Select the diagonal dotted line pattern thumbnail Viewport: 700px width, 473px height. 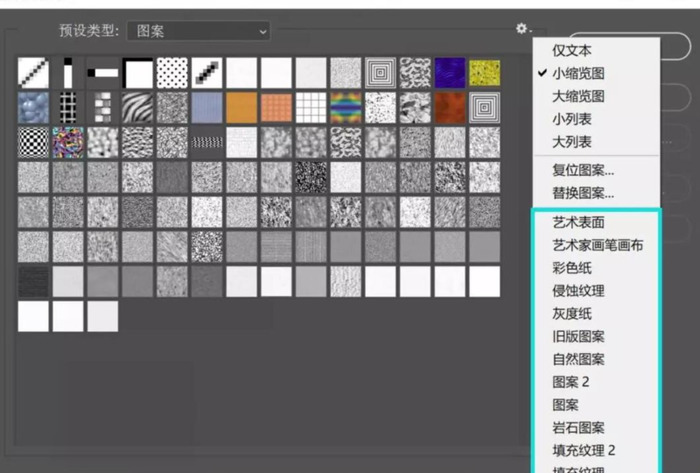point(33,73)
